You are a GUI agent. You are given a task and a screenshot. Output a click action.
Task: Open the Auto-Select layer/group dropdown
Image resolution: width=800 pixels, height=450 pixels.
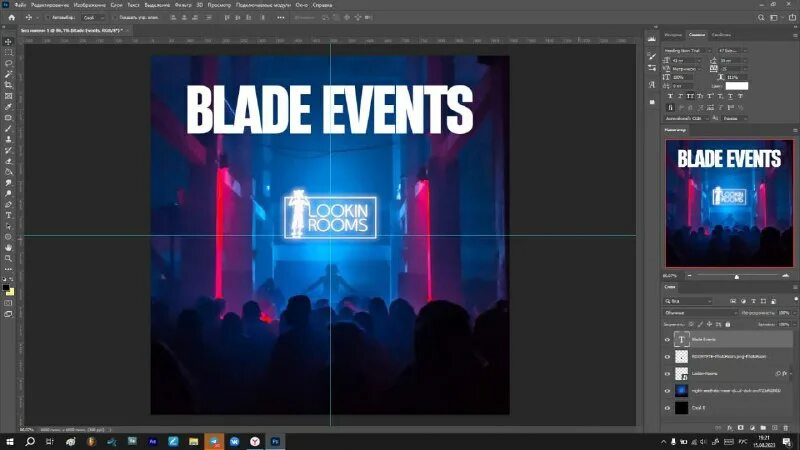pos(93,17)
